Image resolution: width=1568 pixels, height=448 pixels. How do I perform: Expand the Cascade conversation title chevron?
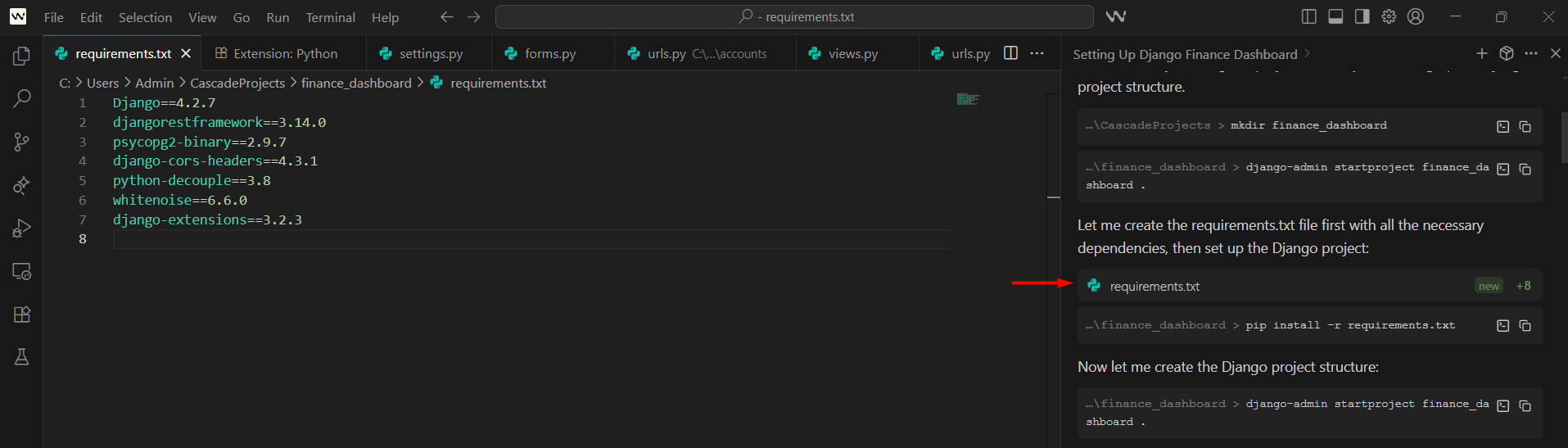tap(1307, 53)
